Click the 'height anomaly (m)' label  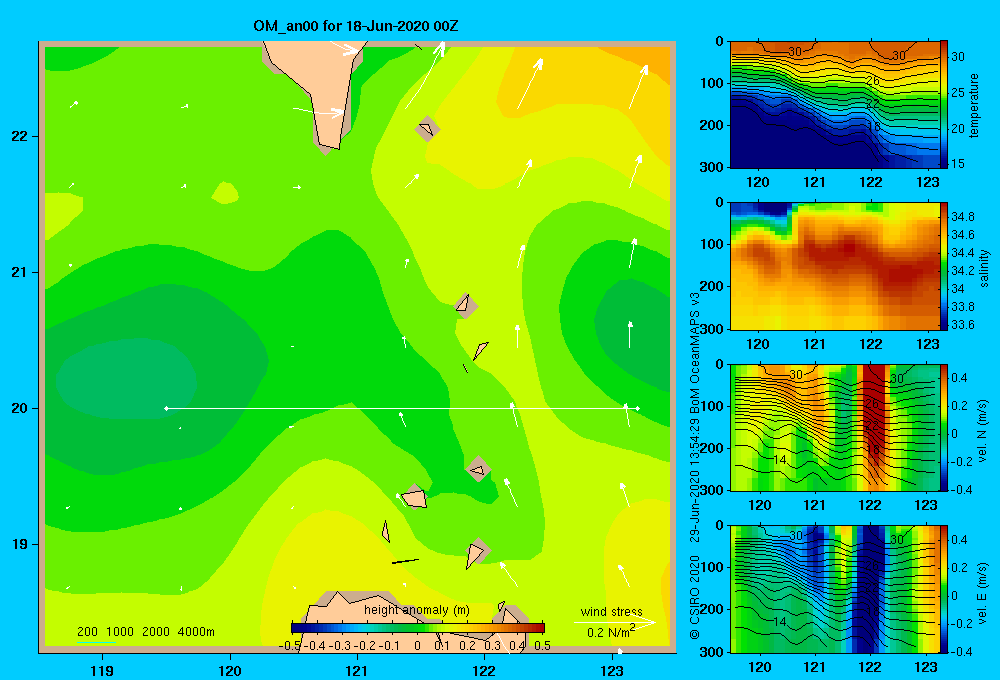(417, 610)
